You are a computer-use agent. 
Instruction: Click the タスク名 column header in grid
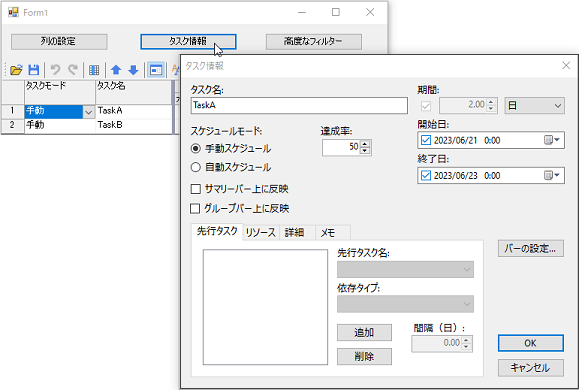134,92
